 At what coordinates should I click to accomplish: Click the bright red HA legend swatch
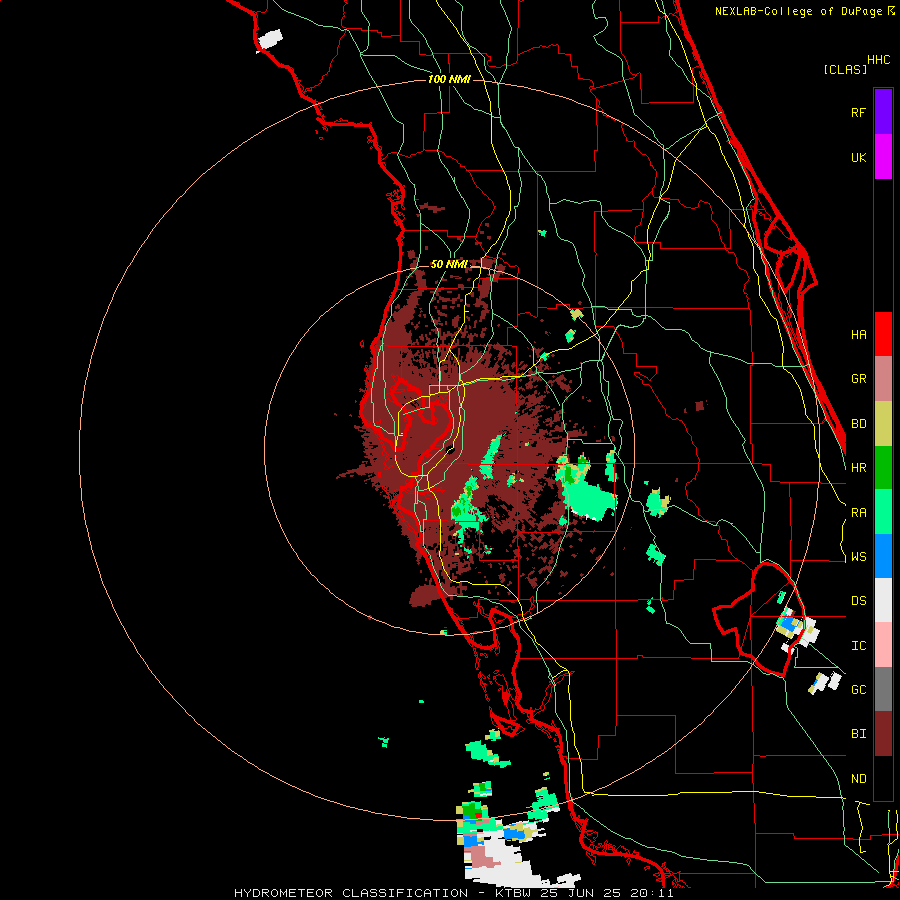(883, 334)
